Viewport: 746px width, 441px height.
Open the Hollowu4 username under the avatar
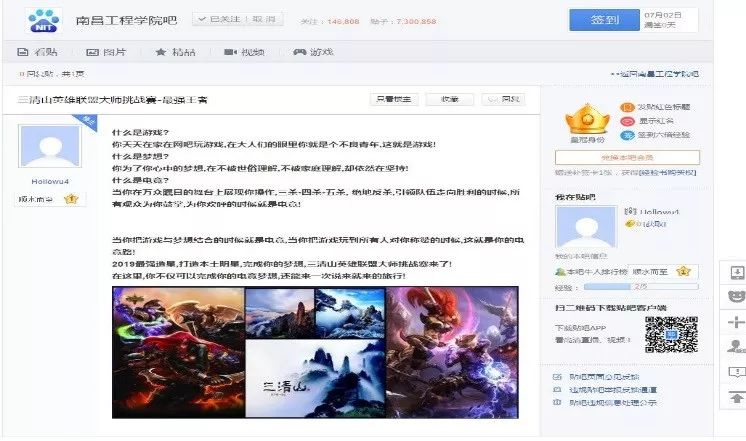coord(50,181)
